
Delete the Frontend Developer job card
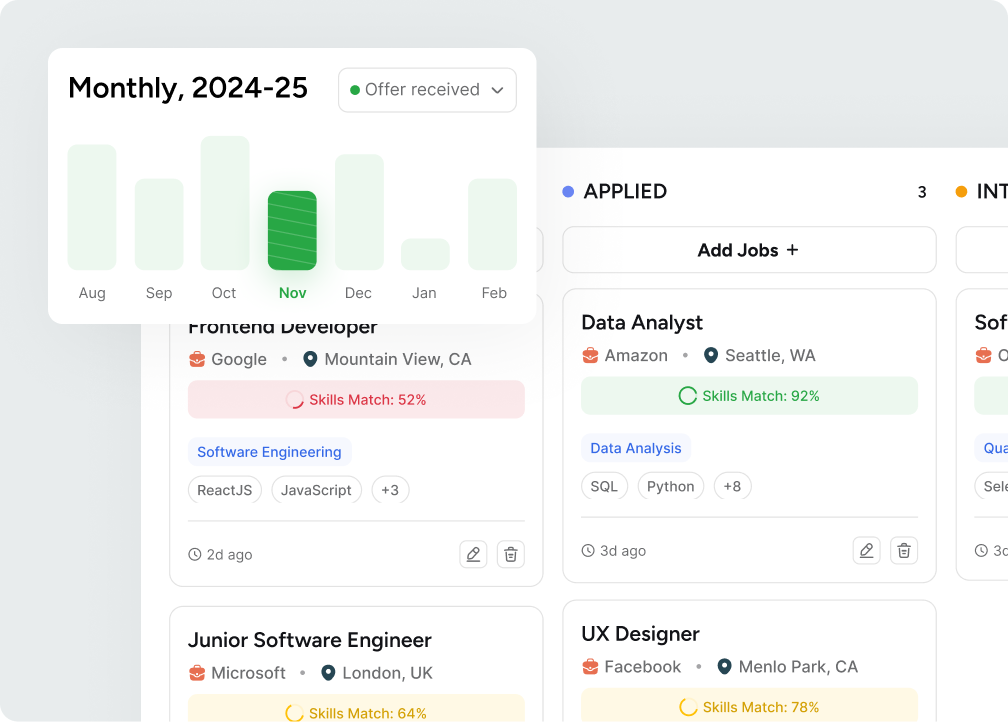[x=510, y=554]
